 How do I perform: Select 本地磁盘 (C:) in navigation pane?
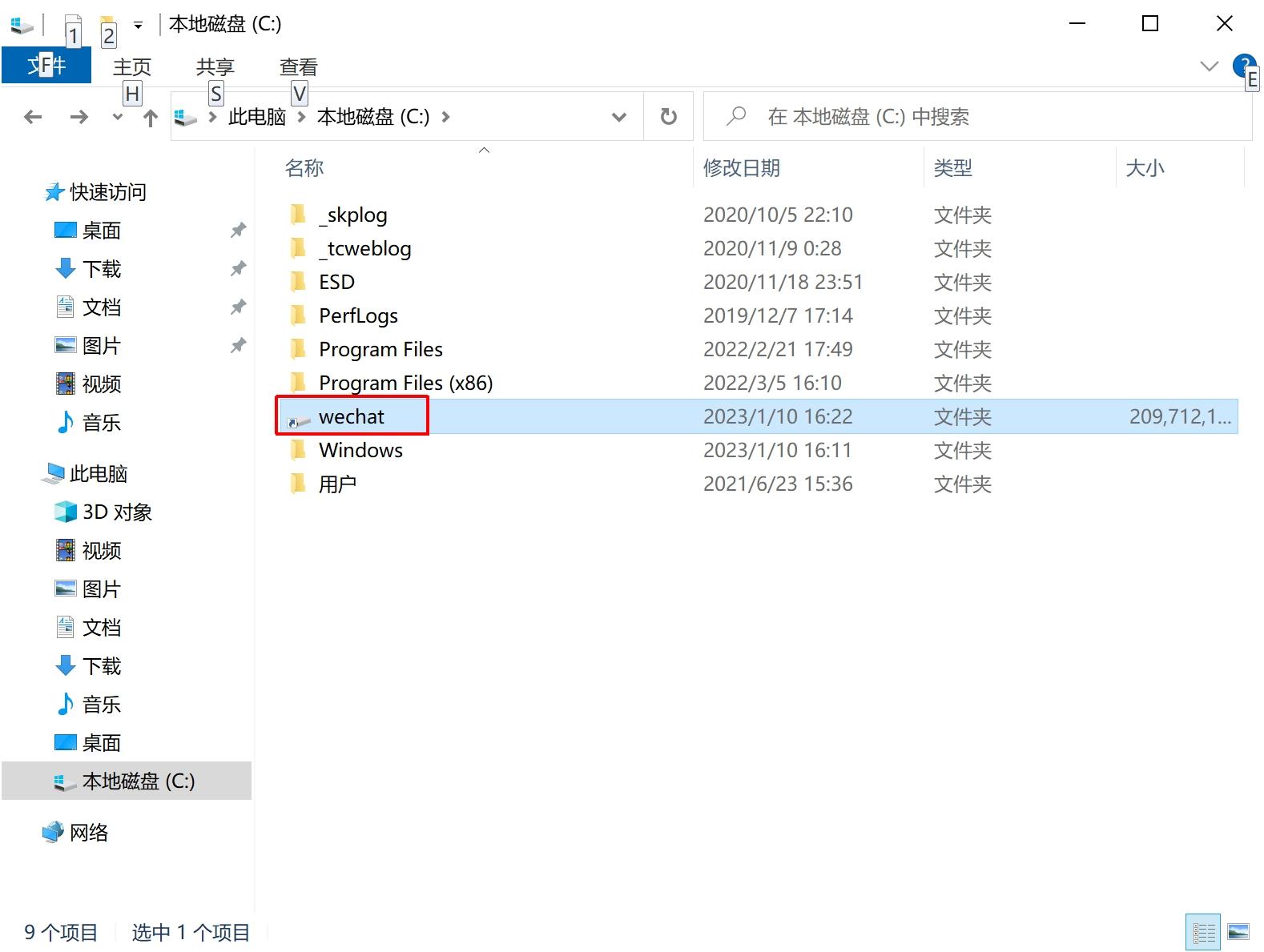[x=127, y=781]
